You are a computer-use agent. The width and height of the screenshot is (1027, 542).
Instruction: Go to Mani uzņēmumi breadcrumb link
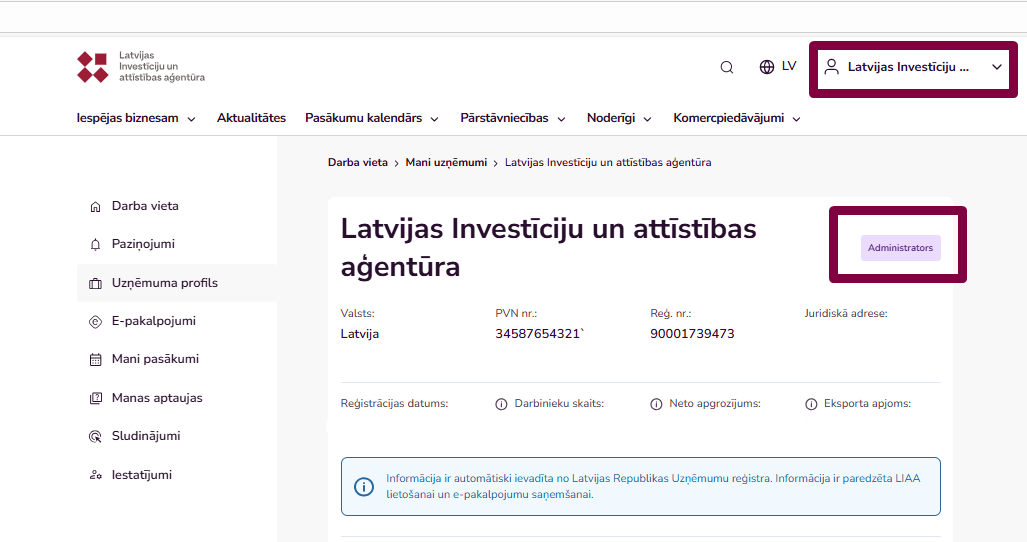(x=446, y=162)
